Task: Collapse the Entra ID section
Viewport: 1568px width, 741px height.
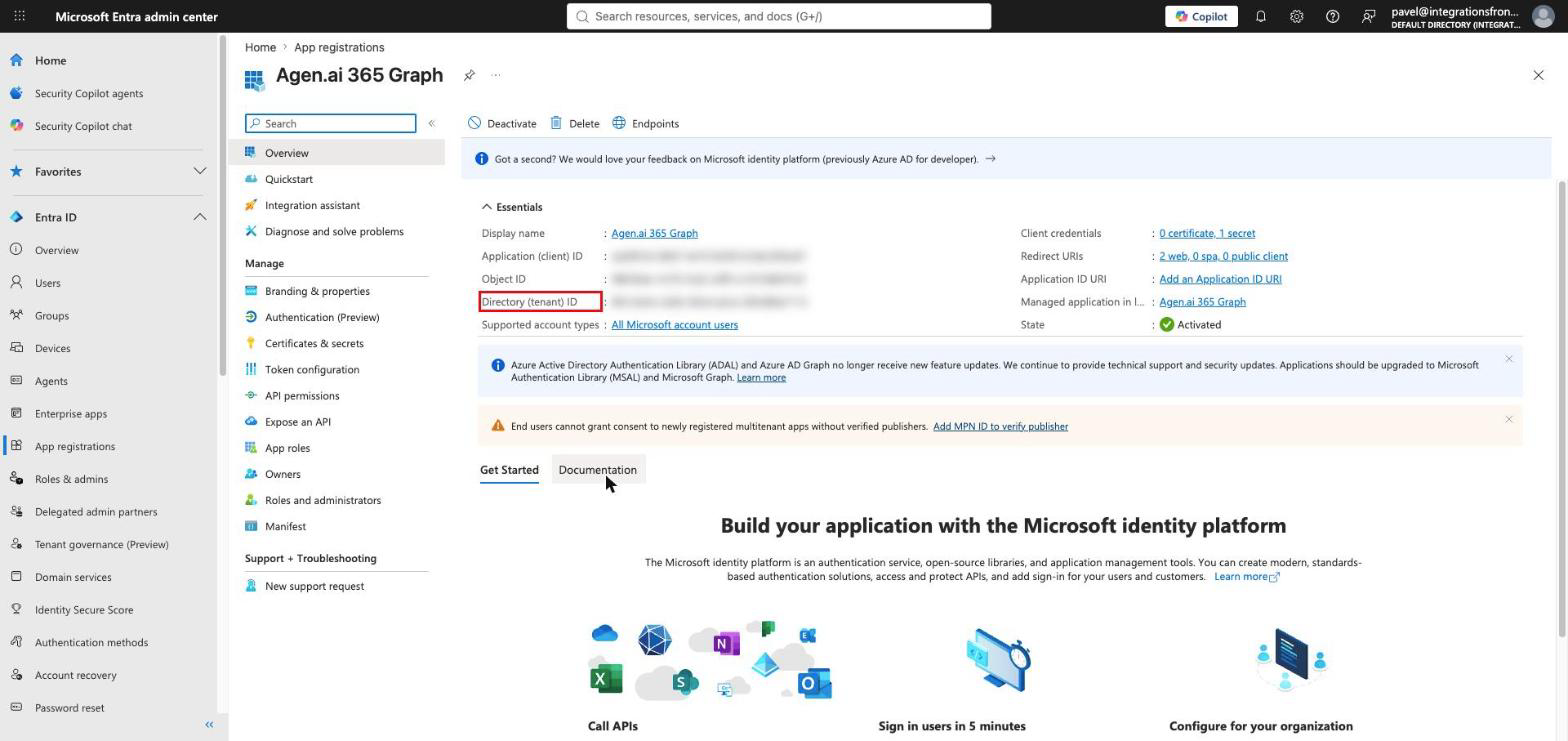Action: tap(108, 217)
